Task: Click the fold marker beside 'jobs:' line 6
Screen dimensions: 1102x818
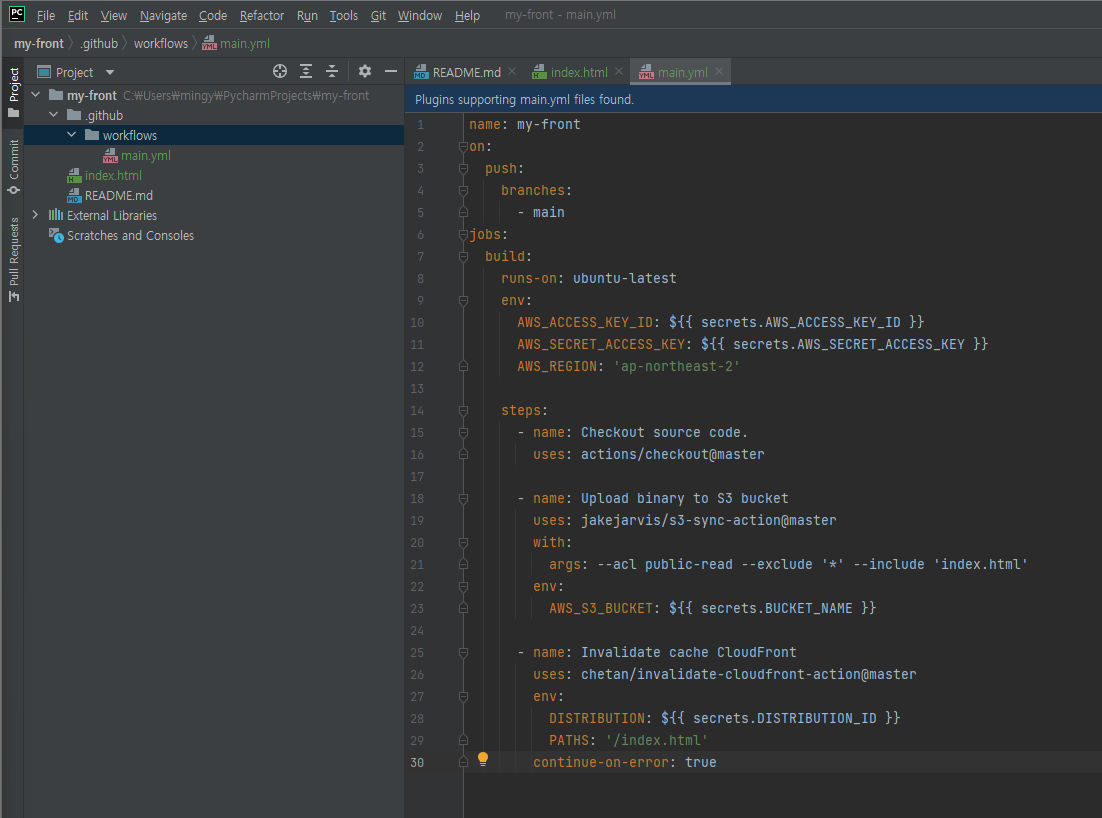Action: [463, 235]
